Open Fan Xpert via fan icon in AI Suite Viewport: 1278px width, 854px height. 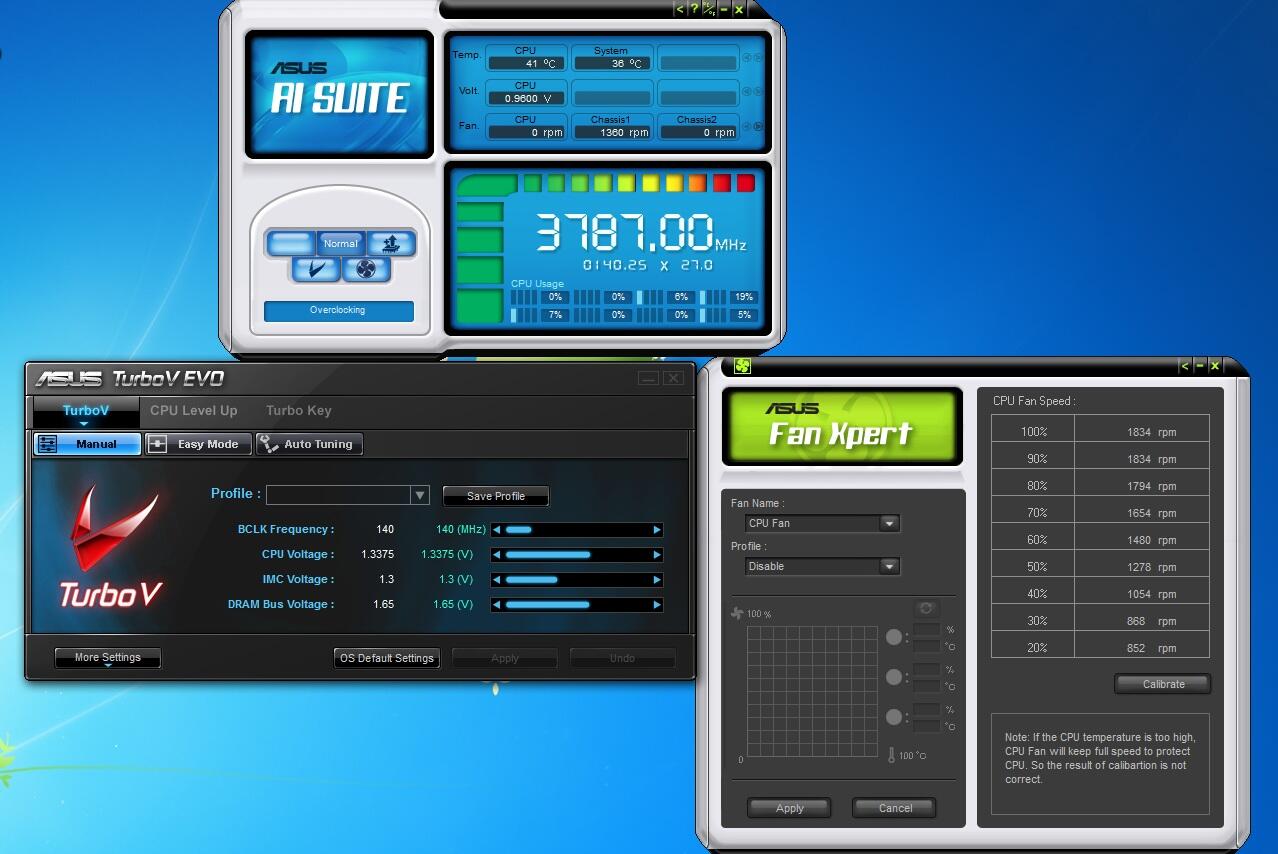[x=366, y=269]
